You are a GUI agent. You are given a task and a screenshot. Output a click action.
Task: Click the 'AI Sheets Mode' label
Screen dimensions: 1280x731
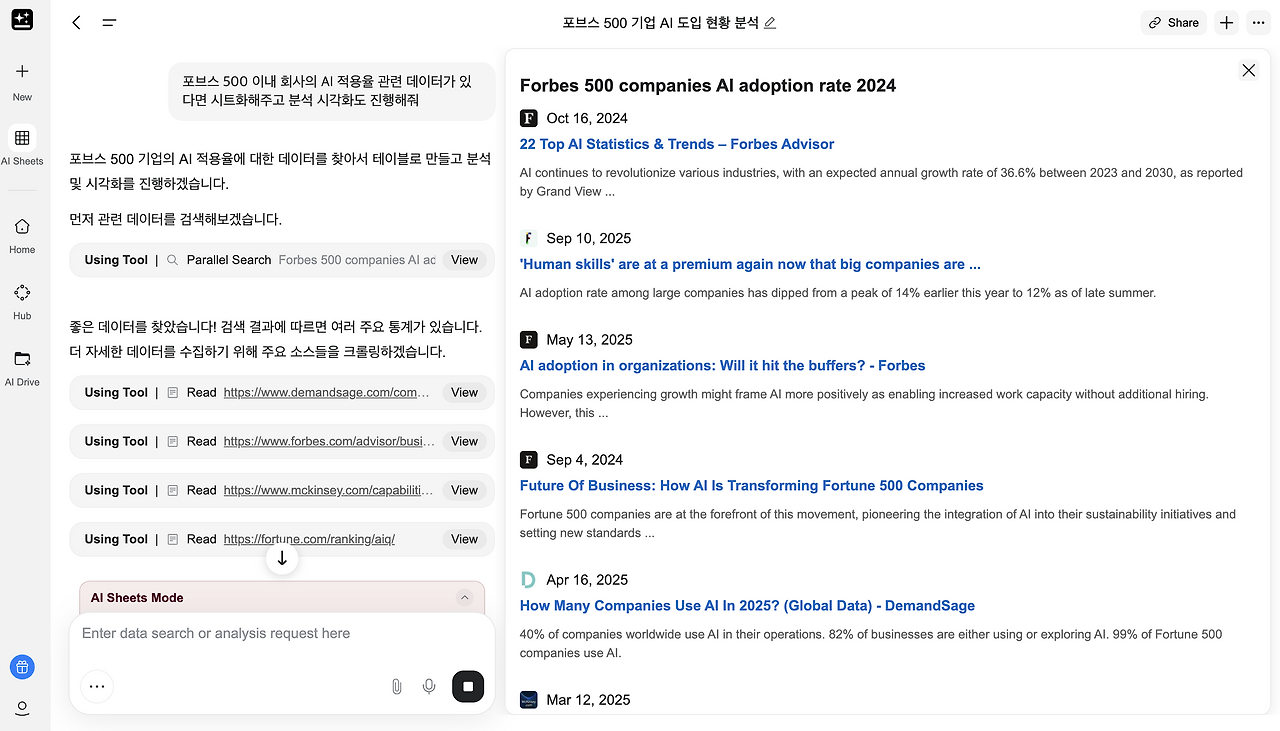coord(137,598)
